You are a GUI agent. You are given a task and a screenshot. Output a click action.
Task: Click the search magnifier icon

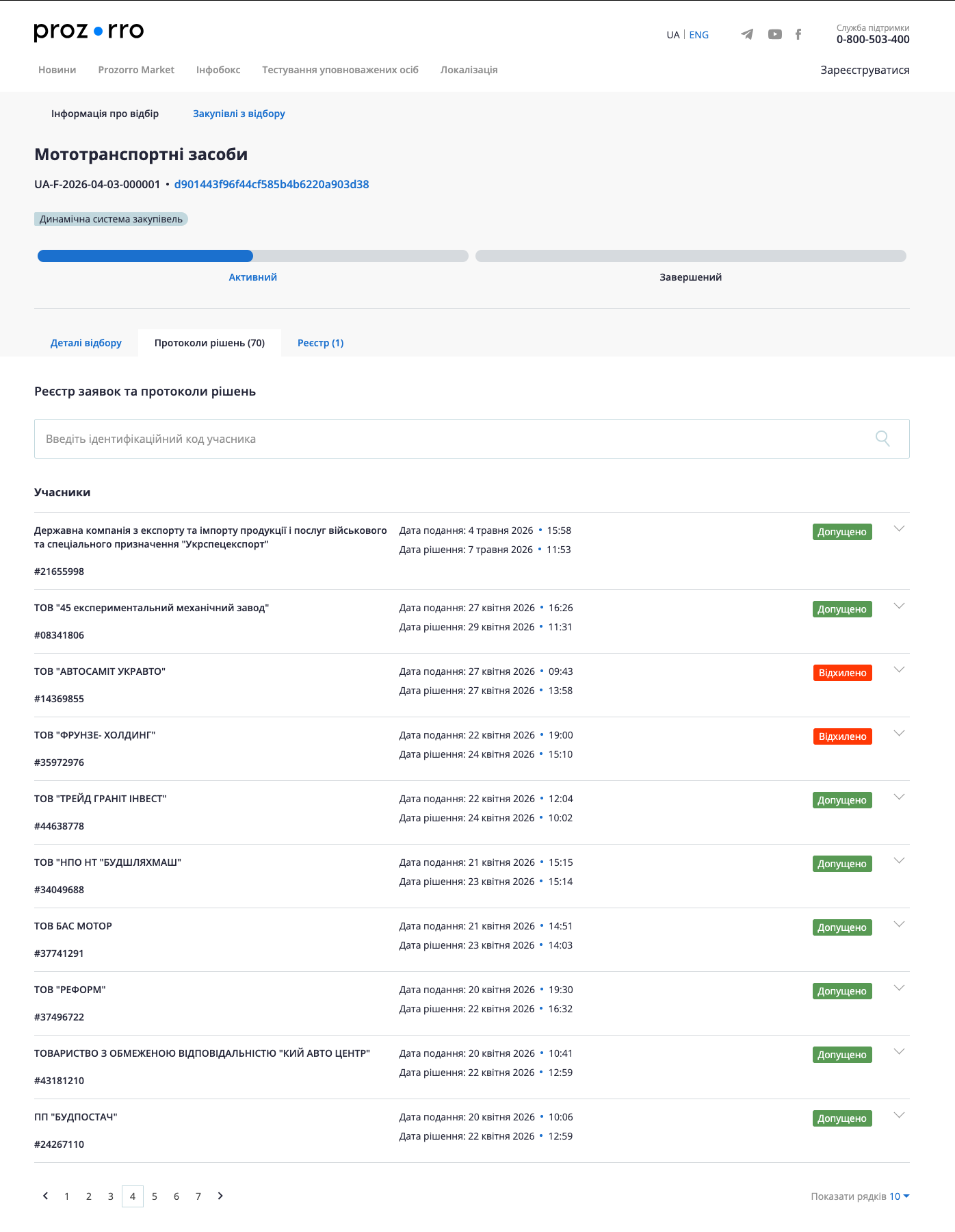click(882, 439)
